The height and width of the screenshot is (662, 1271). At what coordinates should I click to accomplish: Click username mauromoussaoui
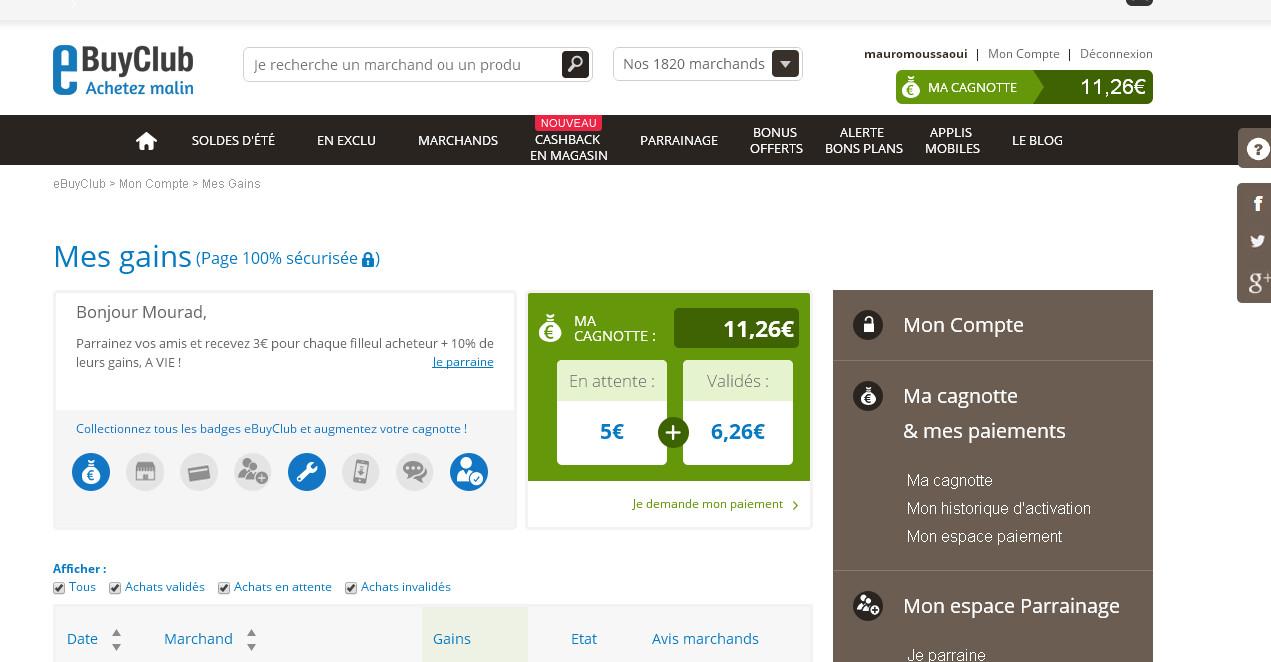click(x=916, y=54)
